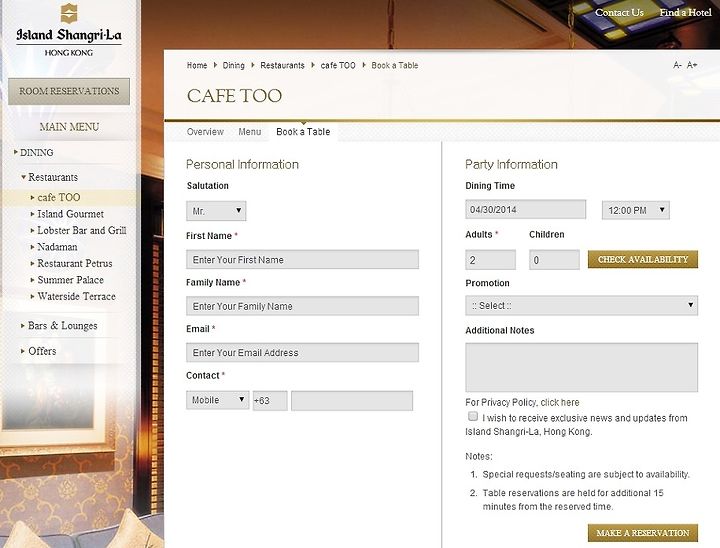Click the Privacy Policy click here link

click(560, 402)
